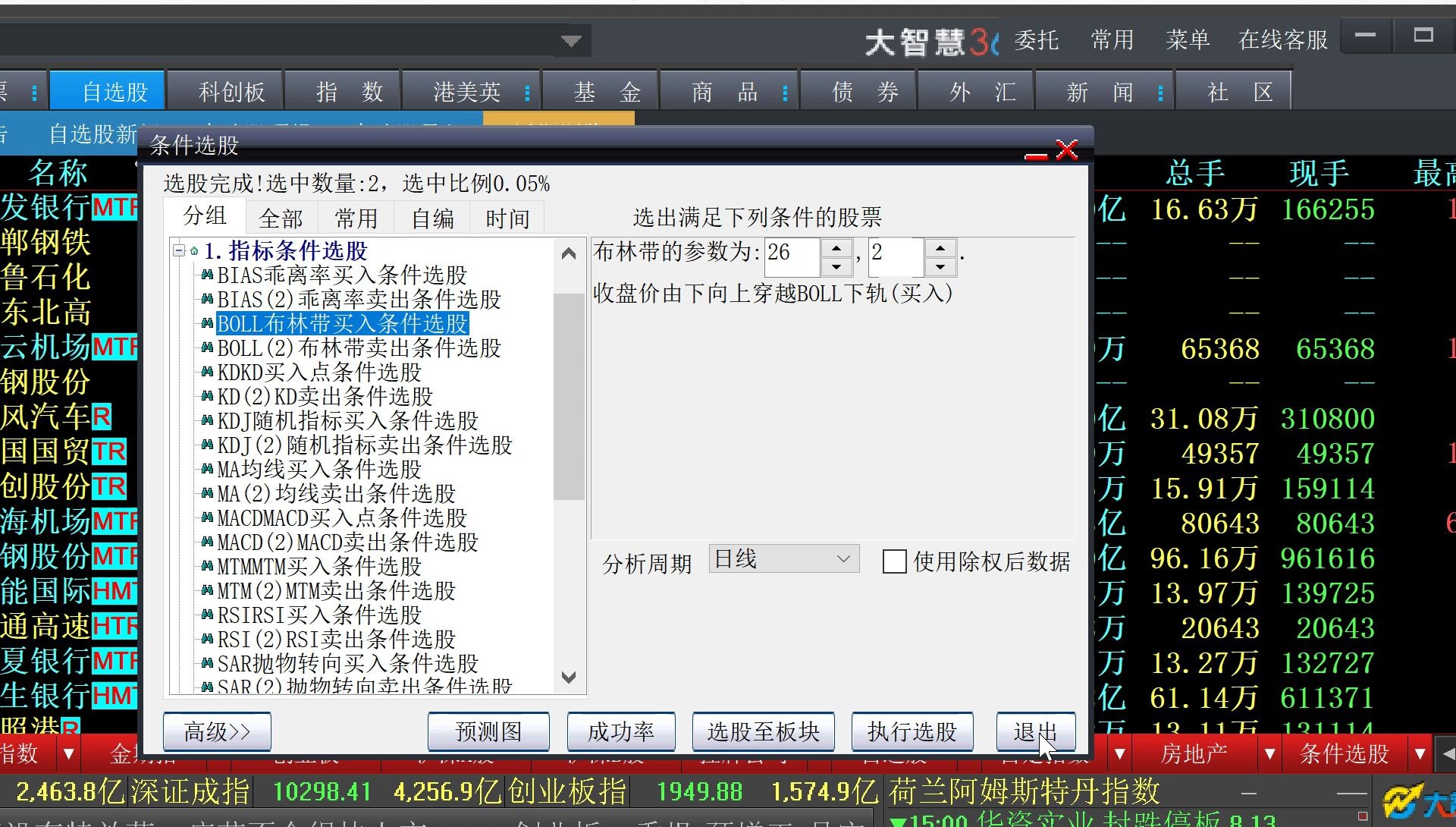Collapse the 1.指标条件选股 tree node
This screenshot has width=1456, height=827.
pos(179,250)
